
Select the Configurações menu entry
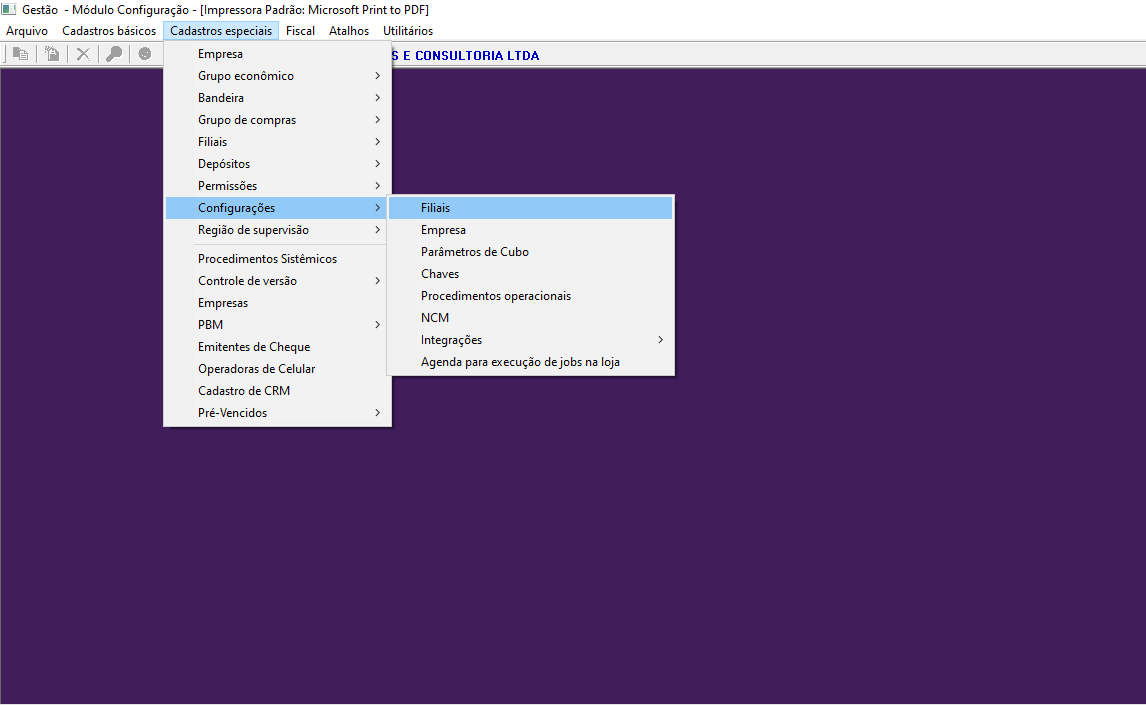[x=278, y=207]
